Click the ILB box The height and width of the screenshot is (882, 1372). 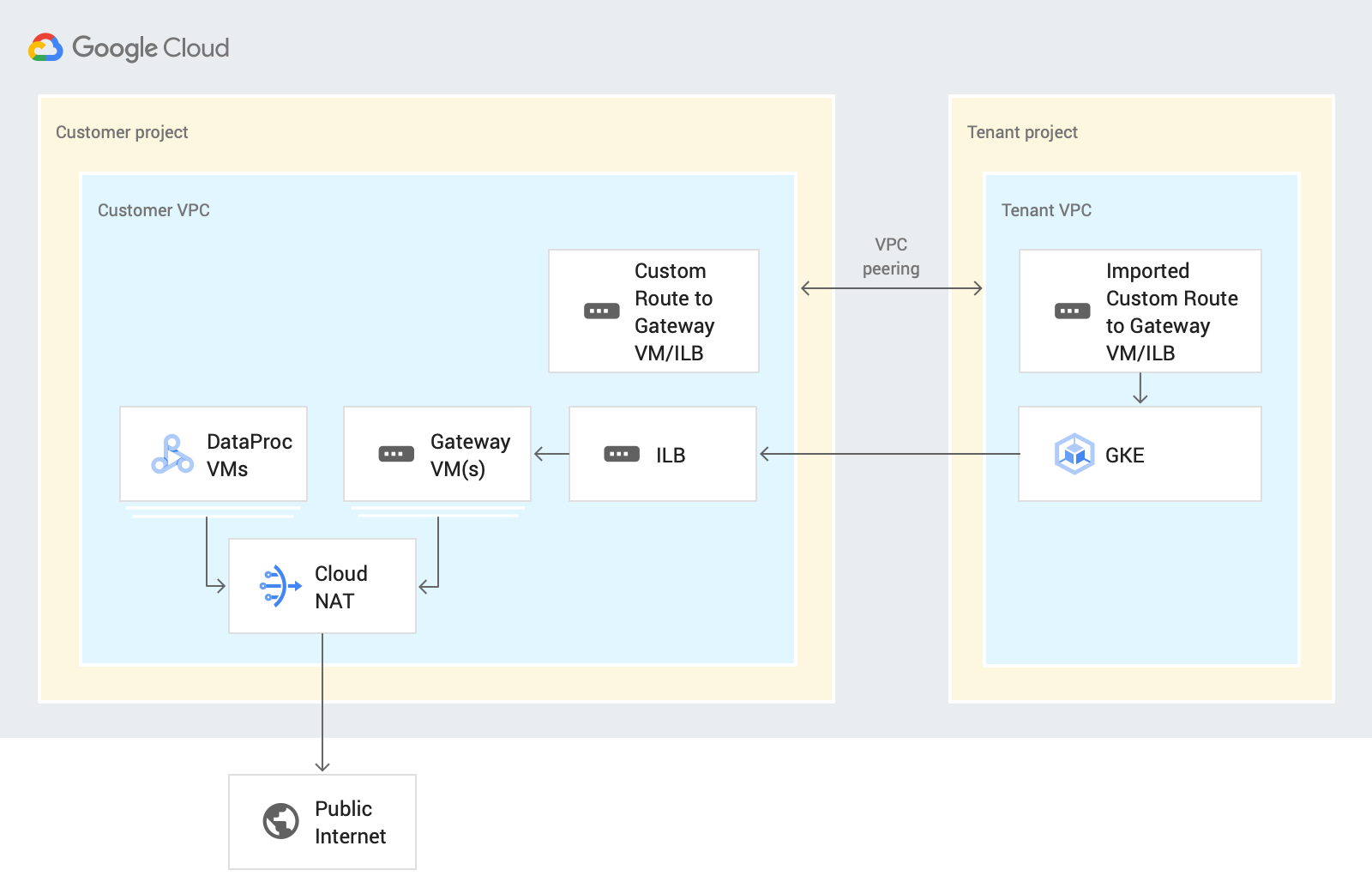(x=662, y=454)
